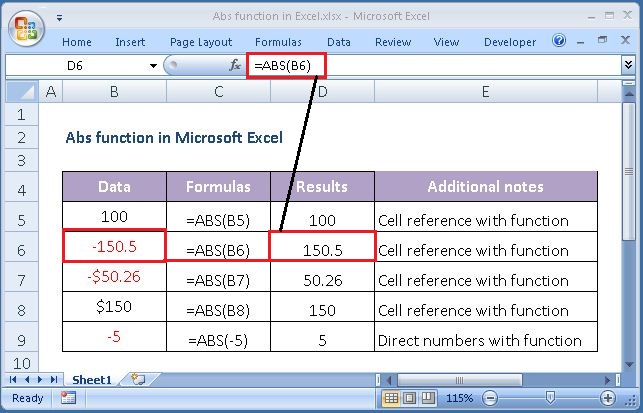Click the Zoom In plus button
The height and width of the screenshot is (413, 643).
click(x=607, y=398)
